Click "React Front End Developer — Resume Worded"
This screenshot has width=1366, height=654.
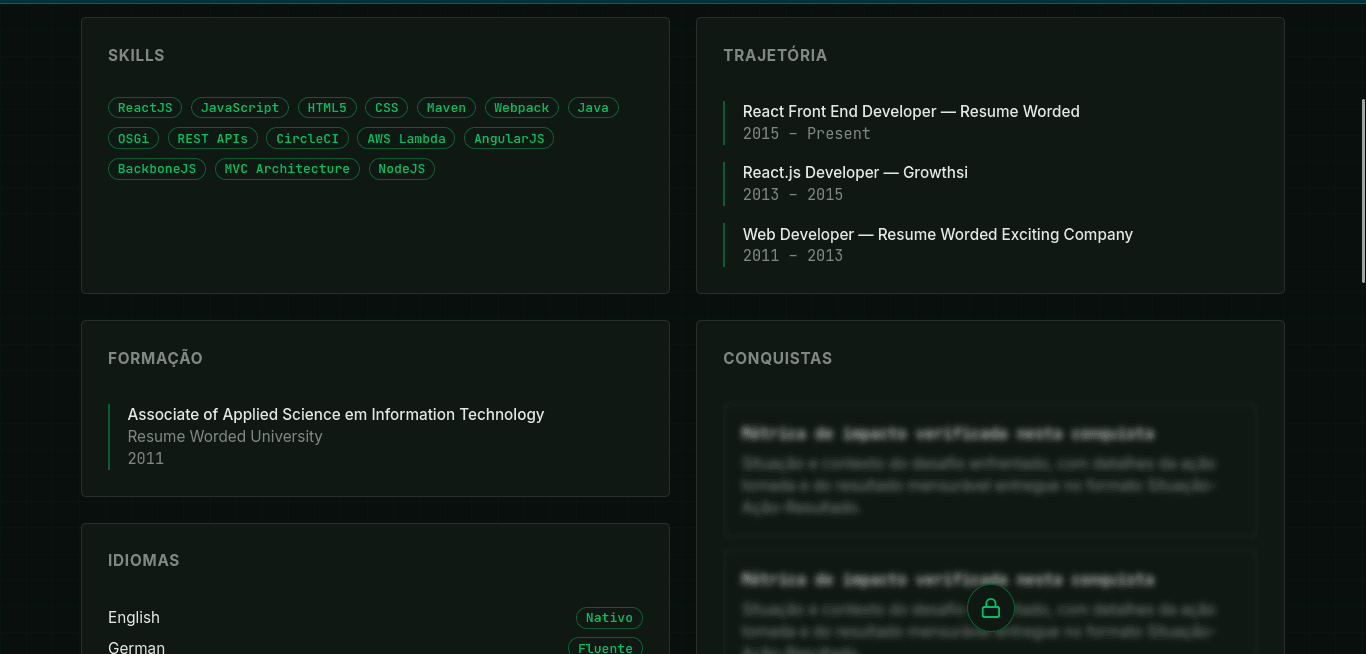[x=911, y=111]
